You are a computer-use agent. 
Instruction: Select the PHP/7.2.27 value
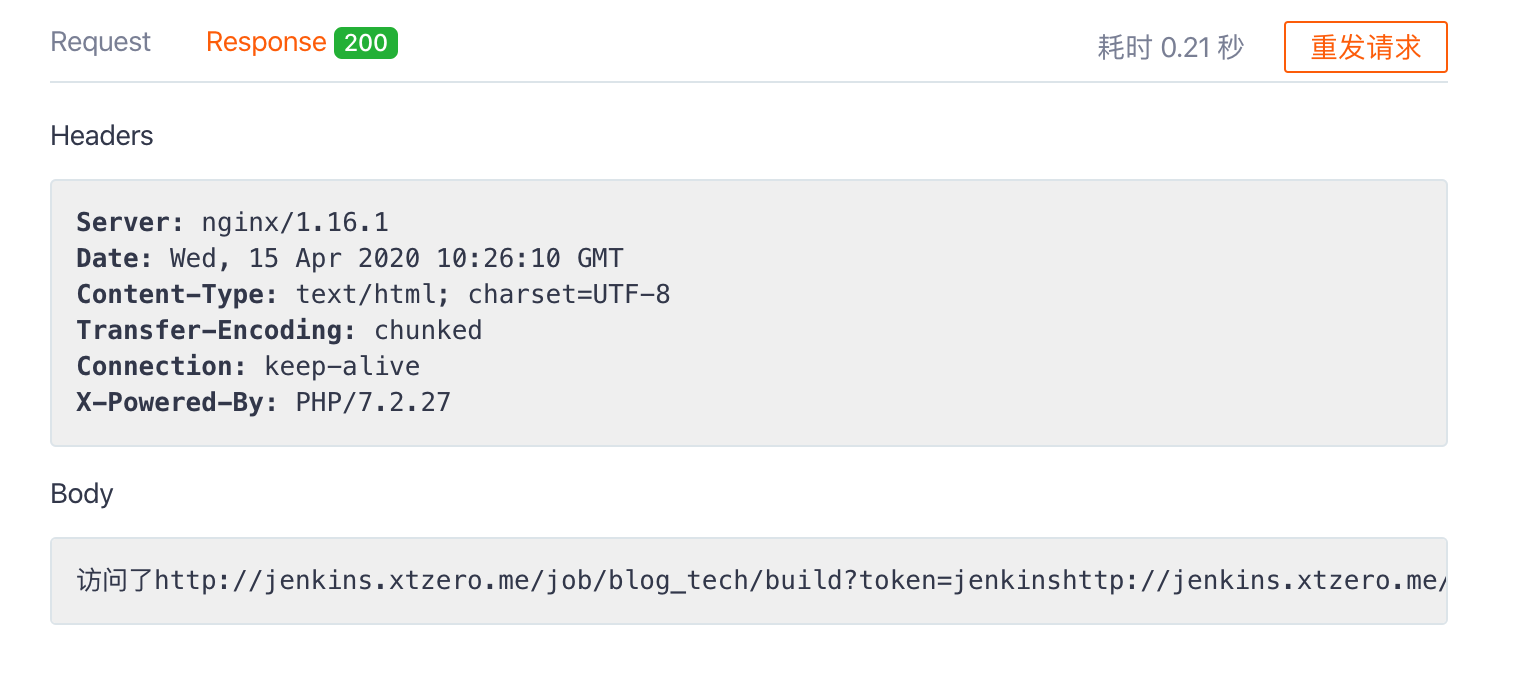tap(373, 402)
